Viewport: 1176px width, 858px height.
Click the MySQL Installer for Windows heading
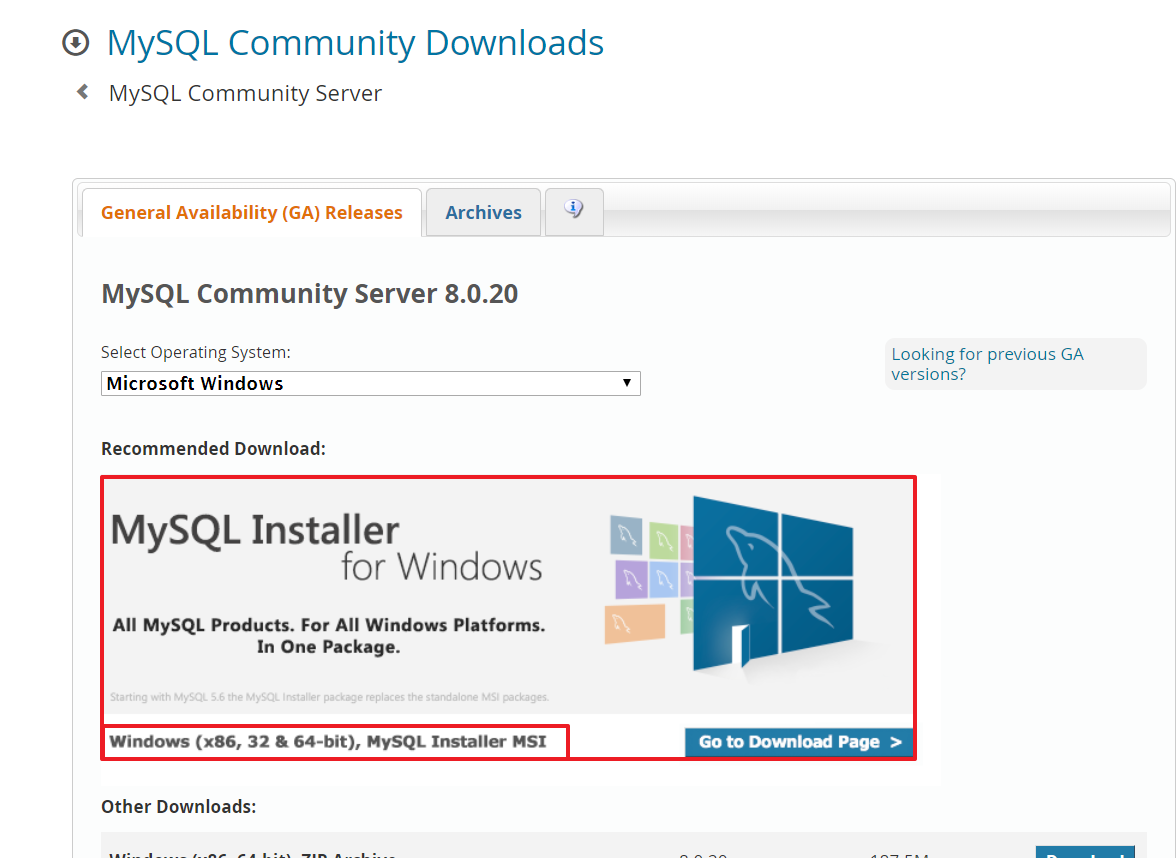[x=326, y=546]
